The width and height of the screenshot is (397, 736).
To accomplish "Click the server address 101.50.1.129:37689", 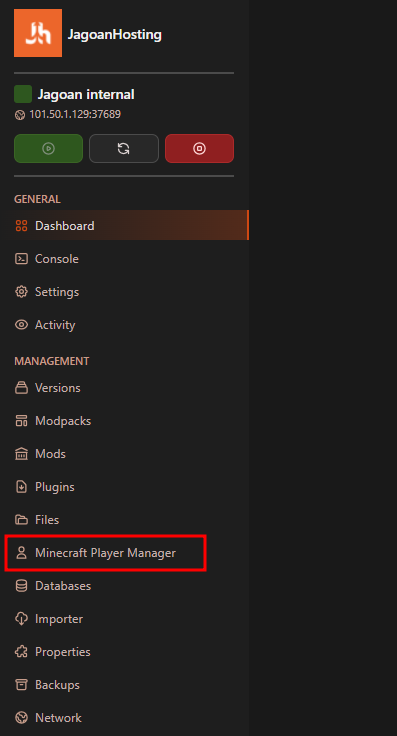I will coord(75,114).
